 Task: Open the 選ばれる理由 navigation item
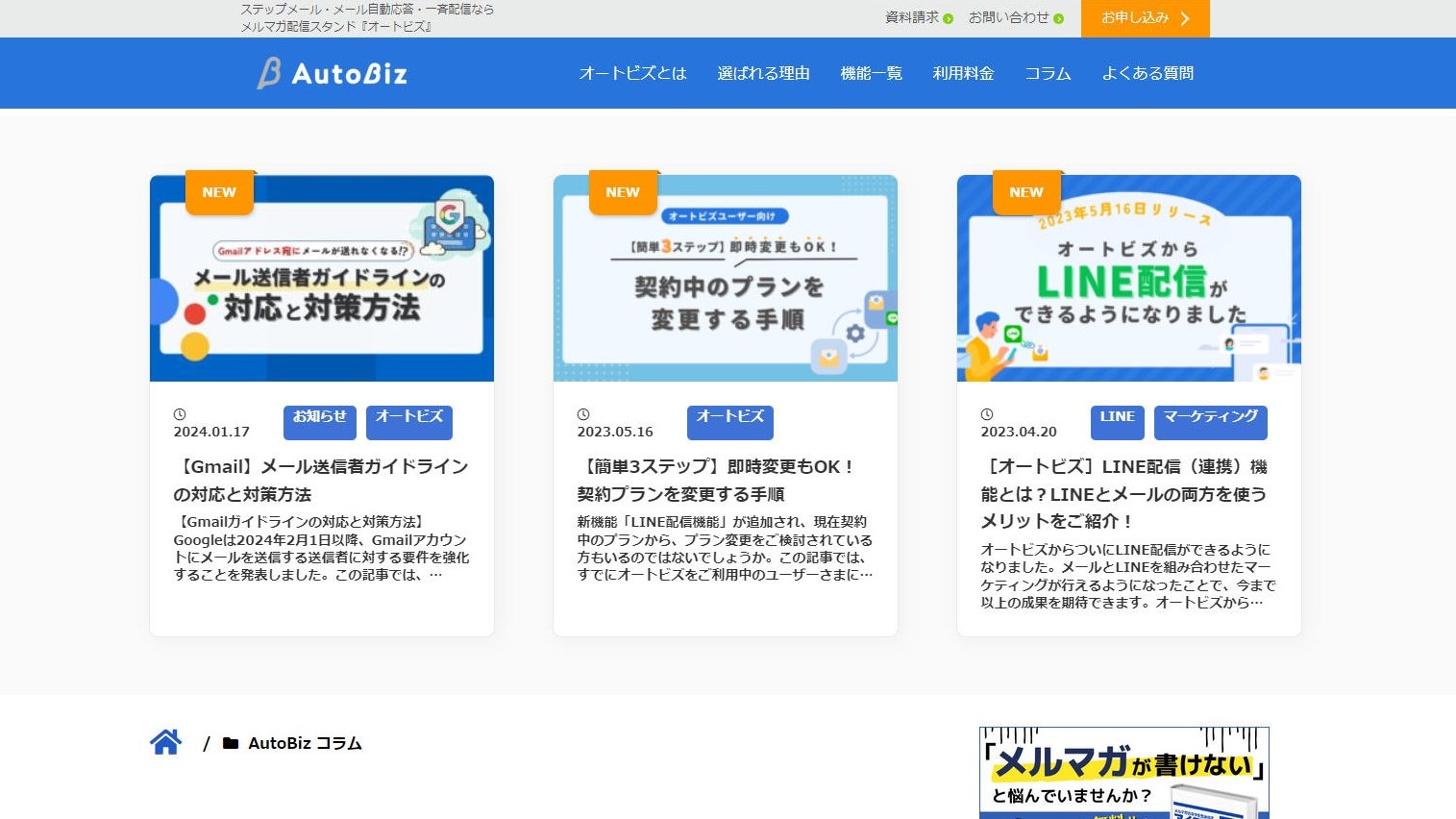click(763, 73)
